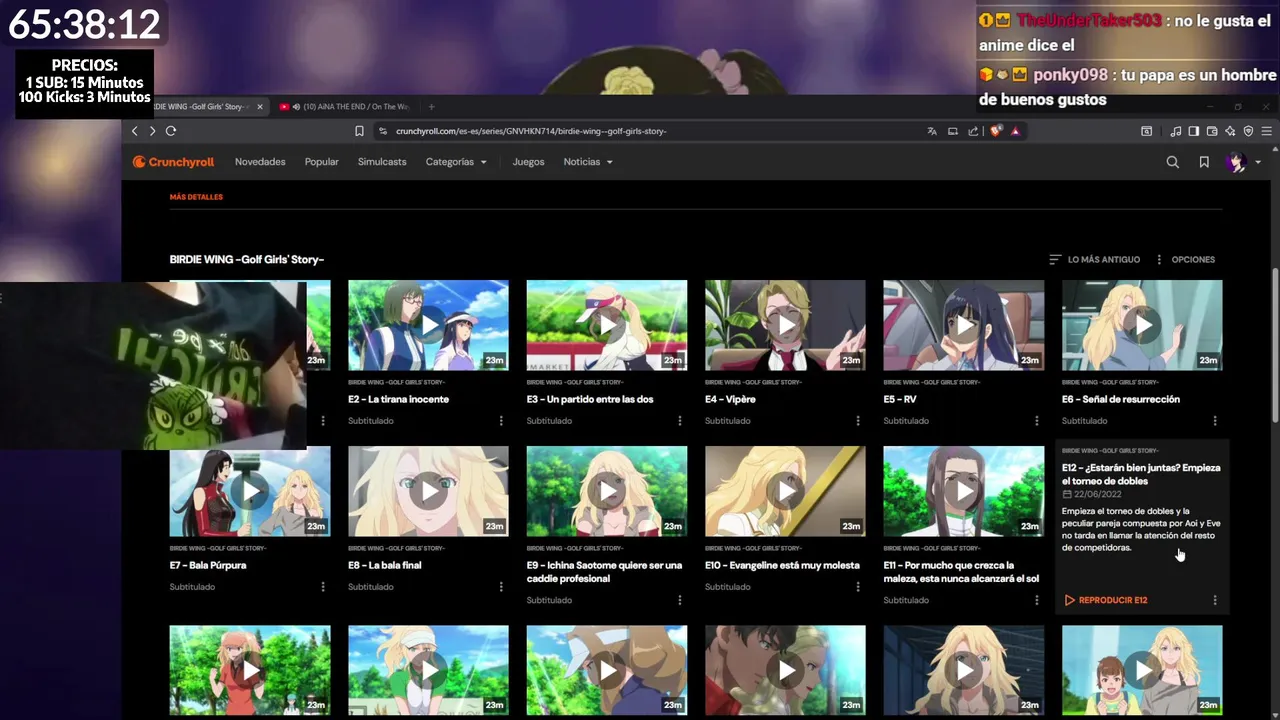Open the three-dot menu for E3 episode

[680, 421]
